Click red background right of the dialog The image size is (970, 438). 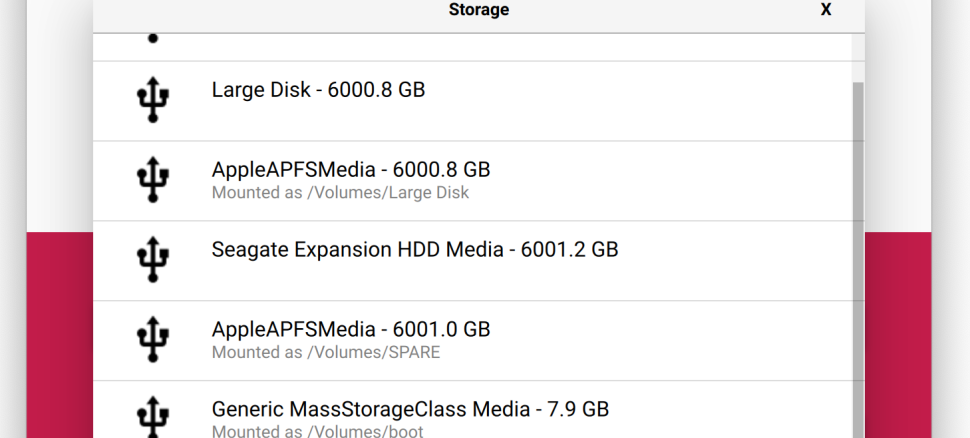(x=898, y=335)
